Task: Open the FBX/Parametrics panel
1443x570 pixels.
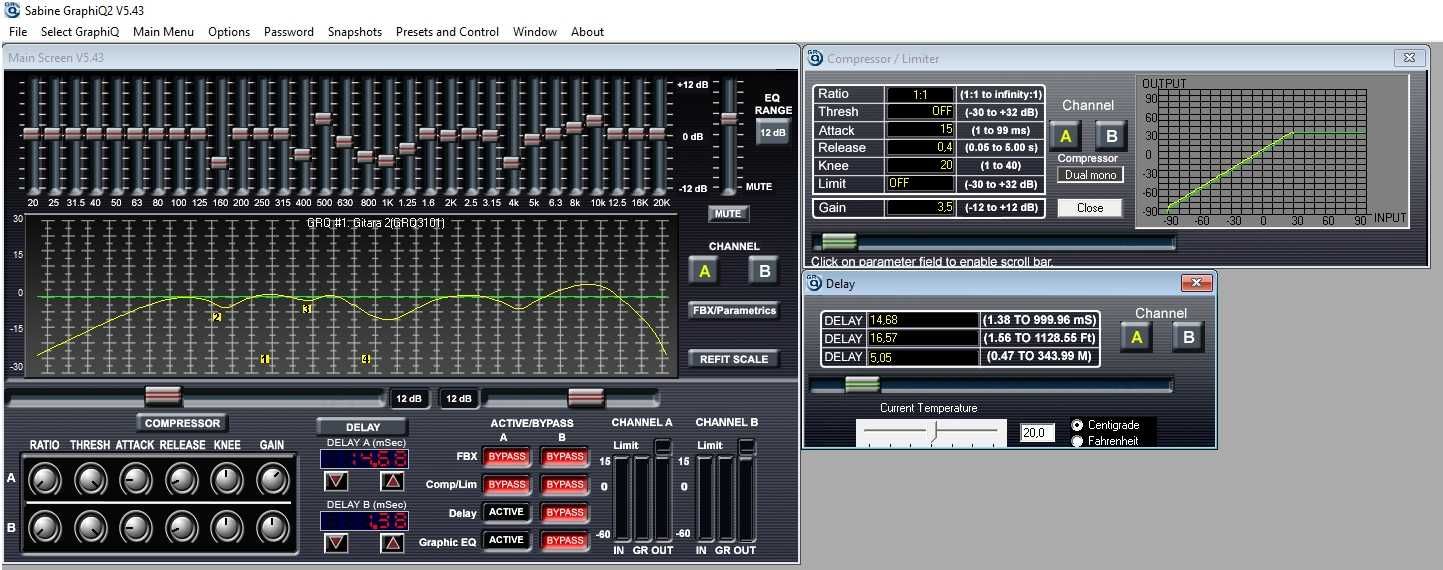Action: (734, 310)
